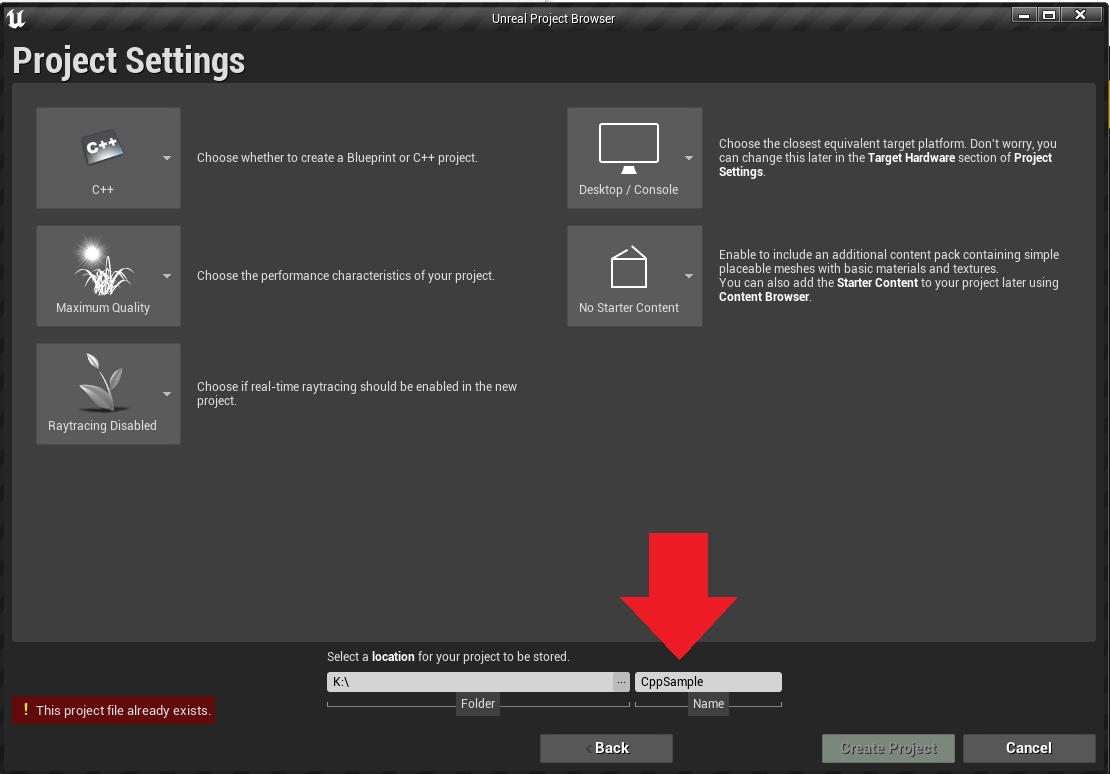Screen dimensions: 1110x774
Task: Open the Raytracing Disabled dropdown arrow
Action: click(x=167, y=394)
